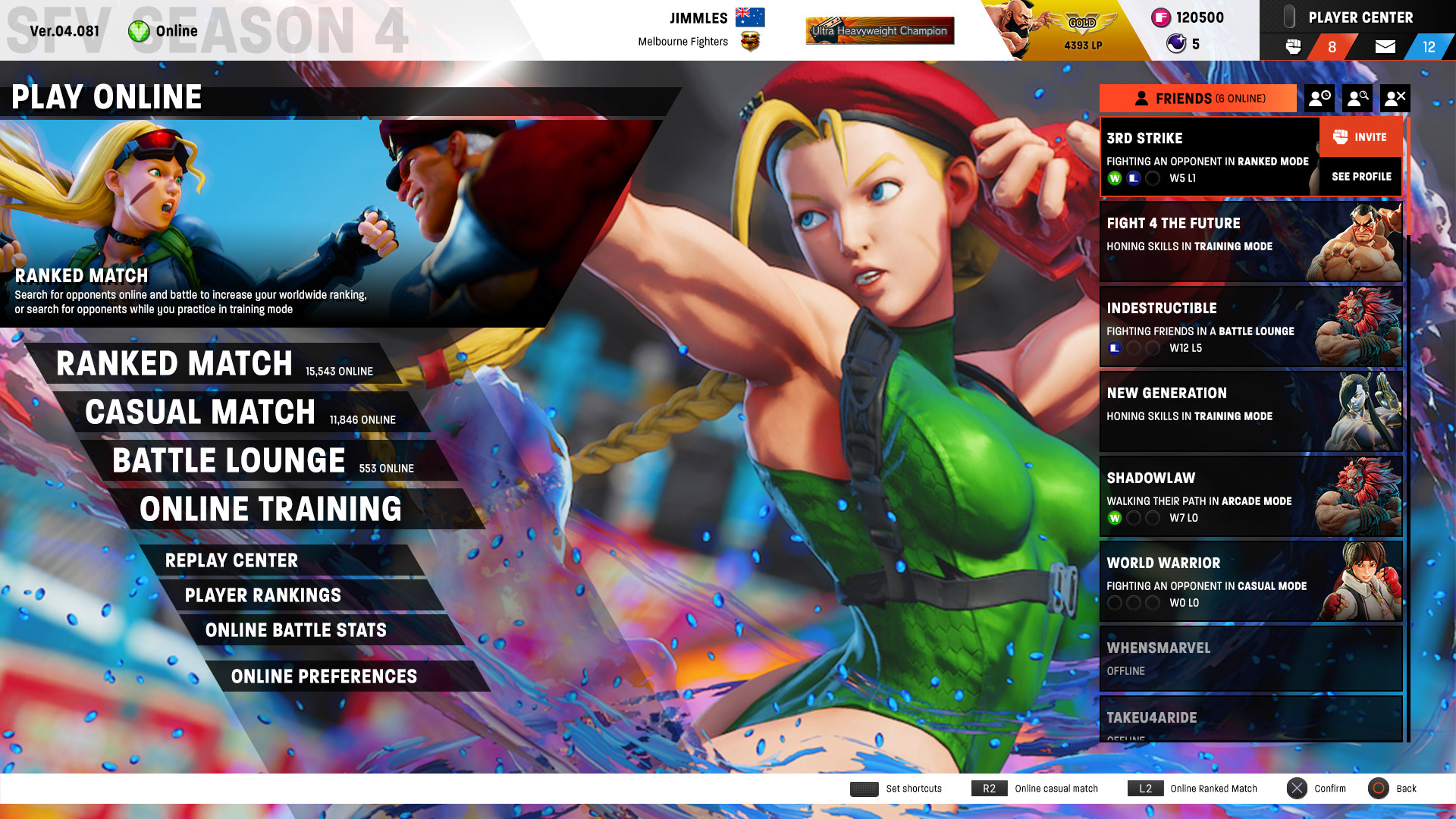
Task: Open the fist challenge notifications icon
Action: click(x=1294, y=47)
